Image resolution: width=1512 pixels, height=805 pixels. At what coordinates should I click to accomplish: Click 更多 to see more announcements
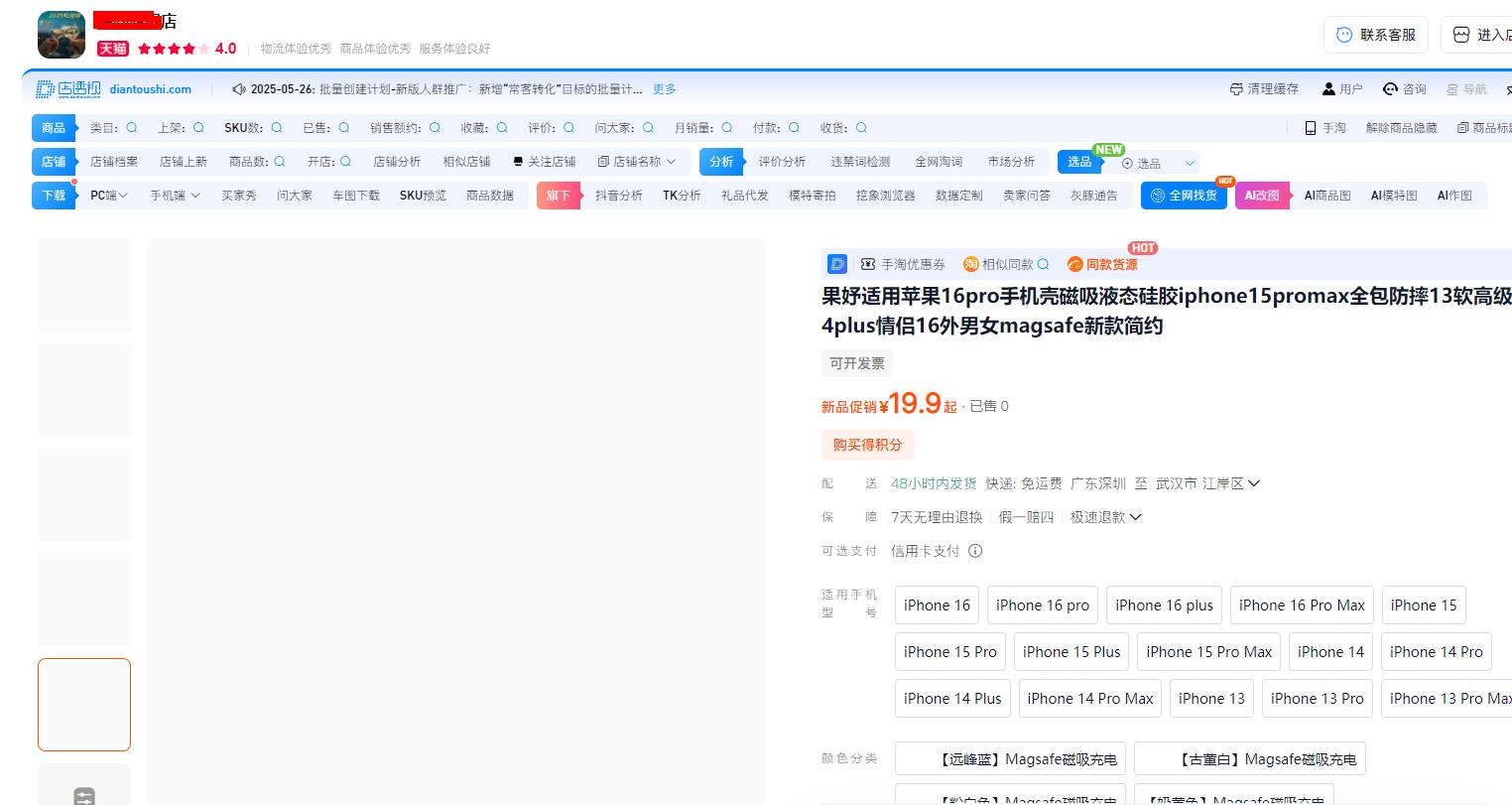coord(664,89)
